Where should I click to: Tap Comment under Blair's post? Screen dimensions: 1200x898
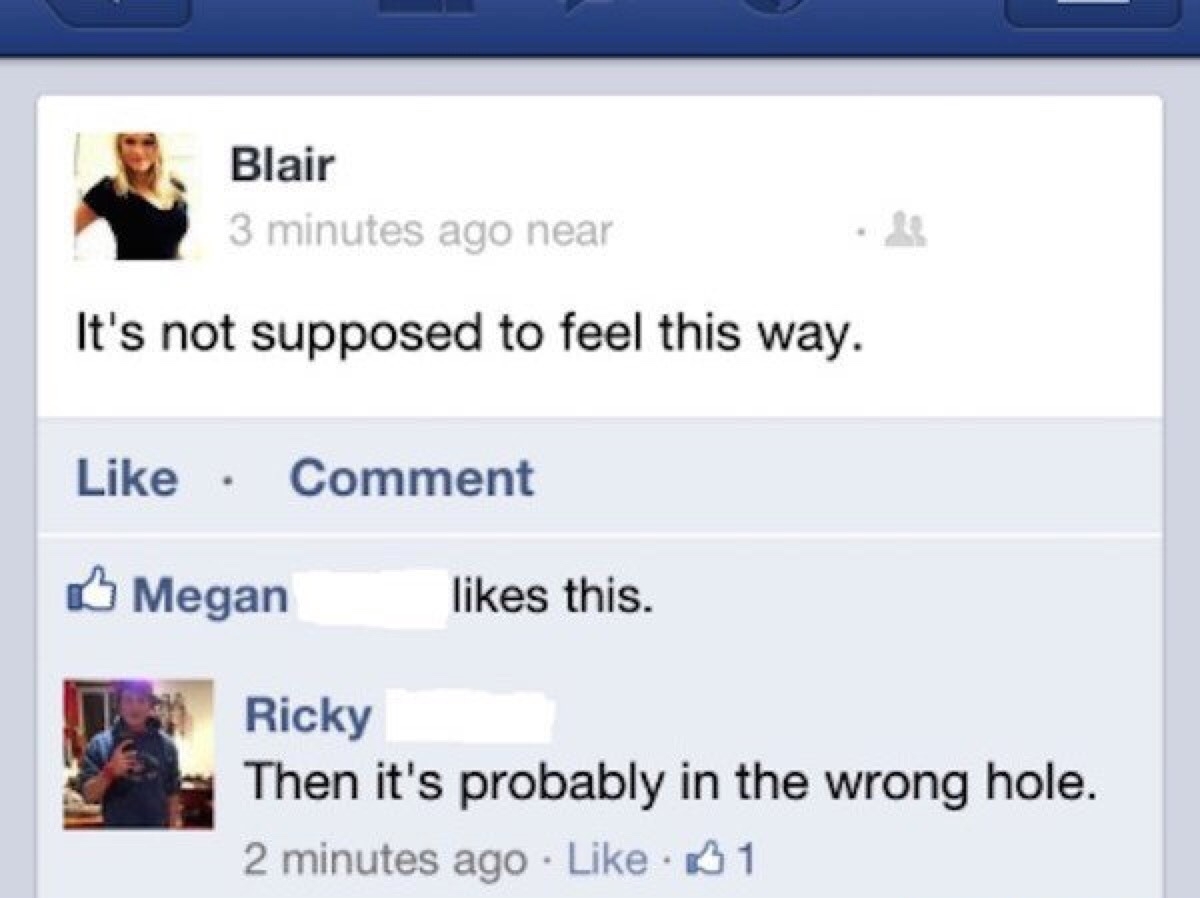(x=412, y=477)
